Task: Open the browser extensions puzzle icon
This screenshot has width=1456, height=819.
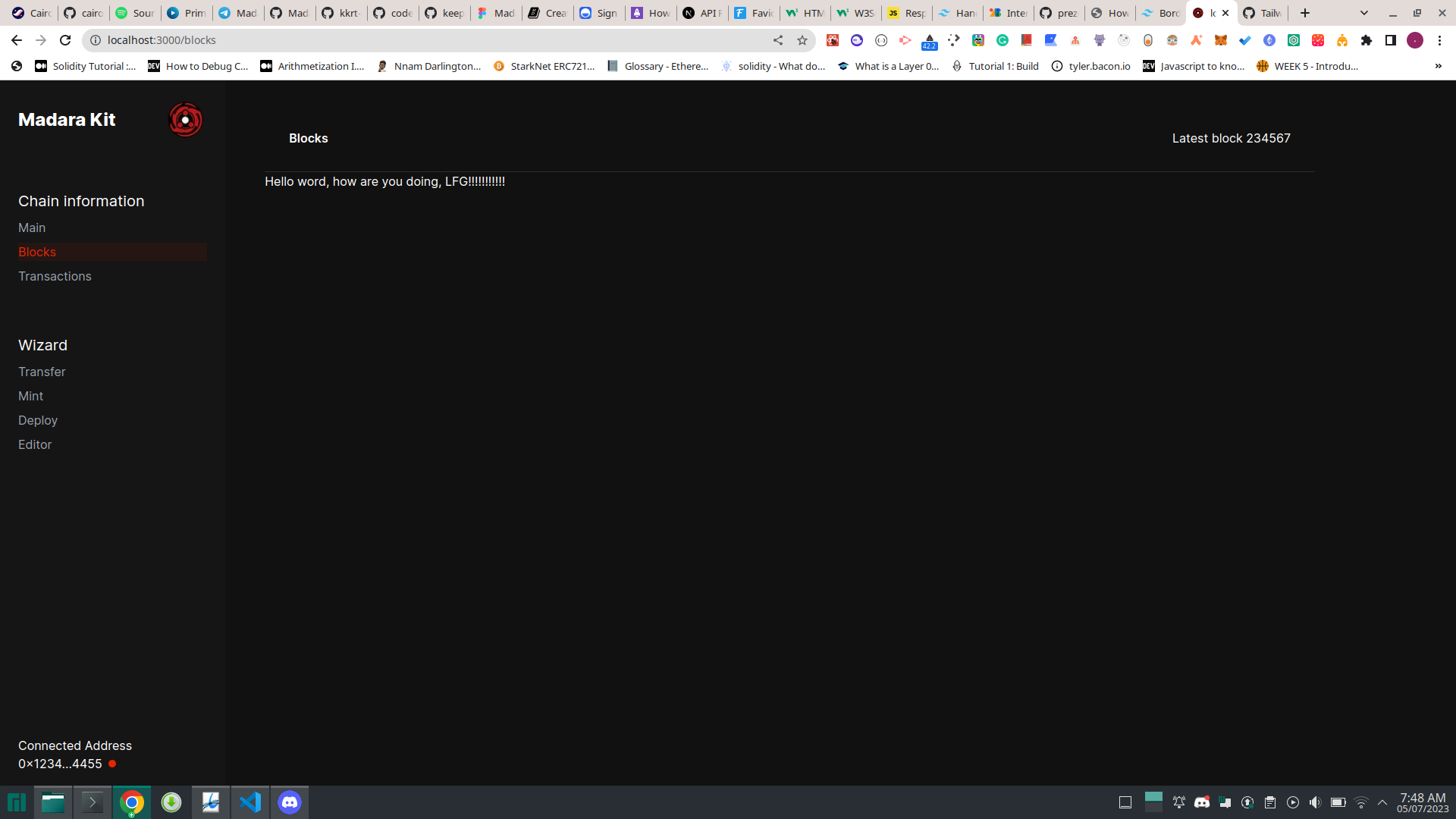Action: tap(1366, 40)
